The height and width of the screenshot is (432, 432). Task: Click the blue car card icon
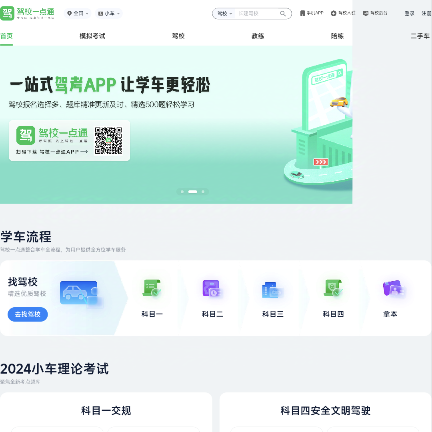click(x=80, y=293)
